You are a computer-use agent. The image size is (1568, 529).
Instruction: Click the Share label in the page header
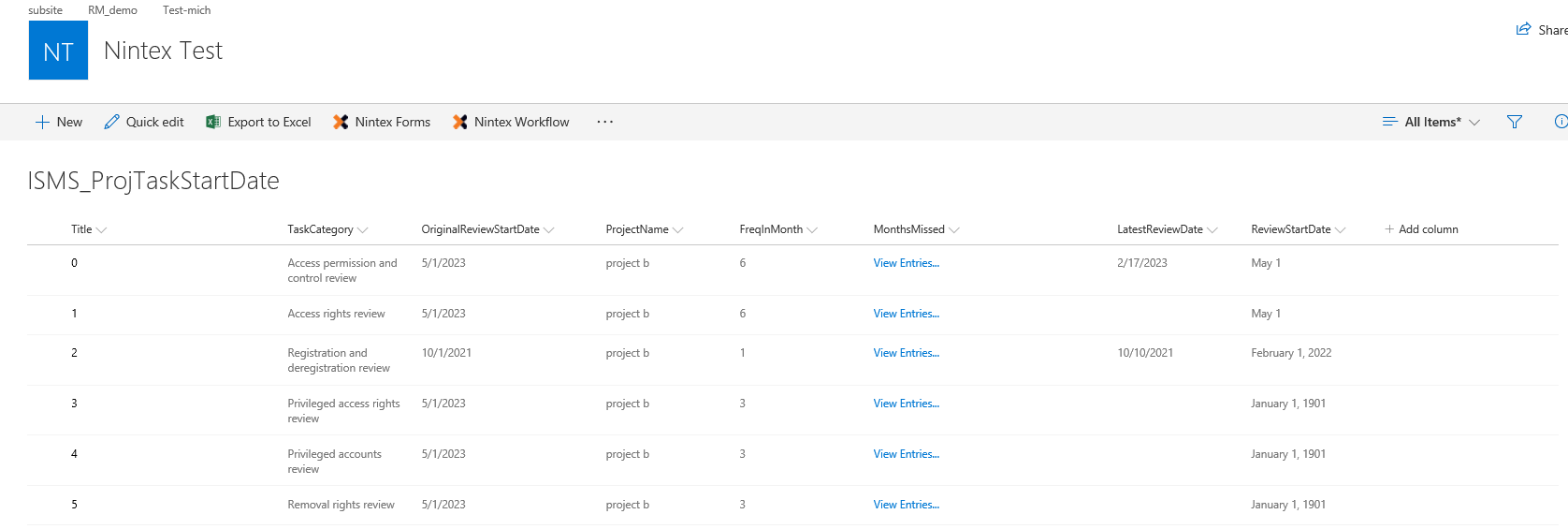click(1553, 30)
